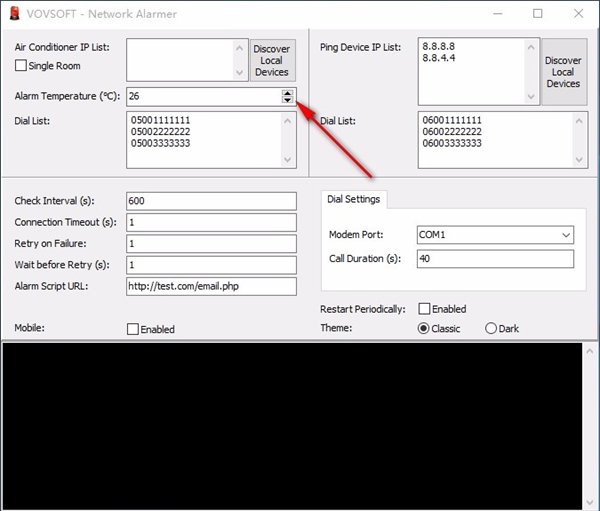Increase Alarm Temperature with up arrow

pyautogui.click(x=287, y=93)
